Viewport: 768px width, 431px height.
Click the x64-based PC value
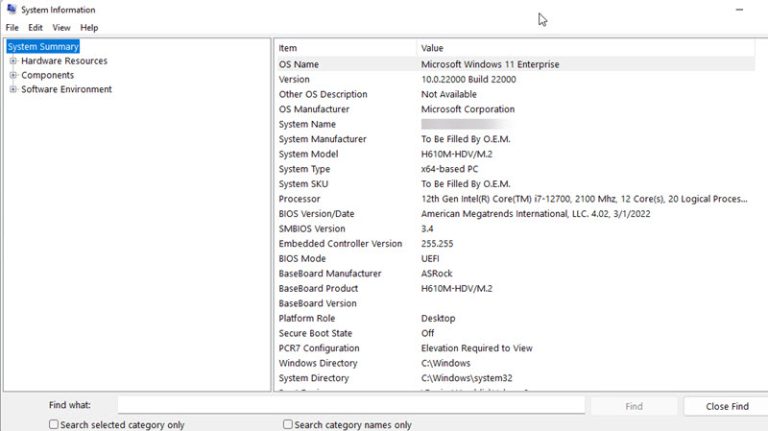tap(450, 169)
